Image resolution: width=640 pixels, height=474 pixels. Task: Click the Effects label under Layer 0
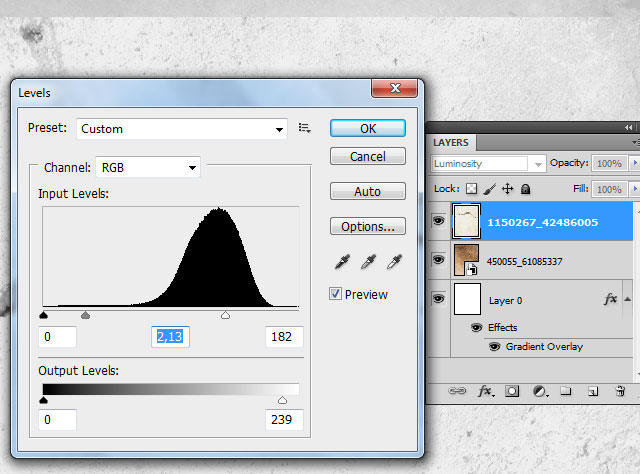[x=502, y=327]
